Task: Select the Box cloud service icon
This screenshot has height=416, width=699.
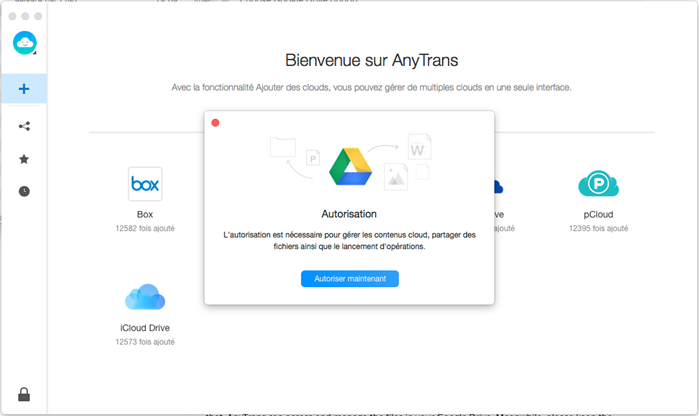Action: 145,184
